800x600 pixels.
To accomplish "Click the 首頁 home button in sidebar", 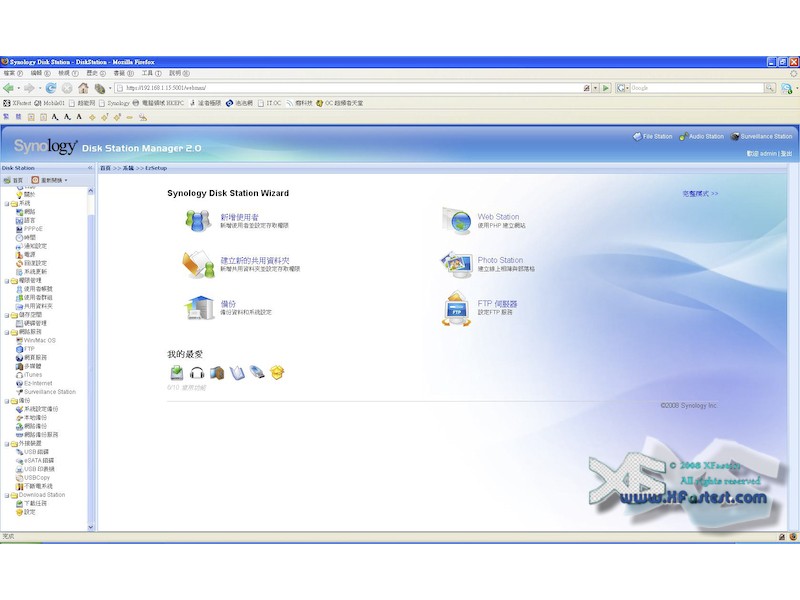I will pos(13,180).
